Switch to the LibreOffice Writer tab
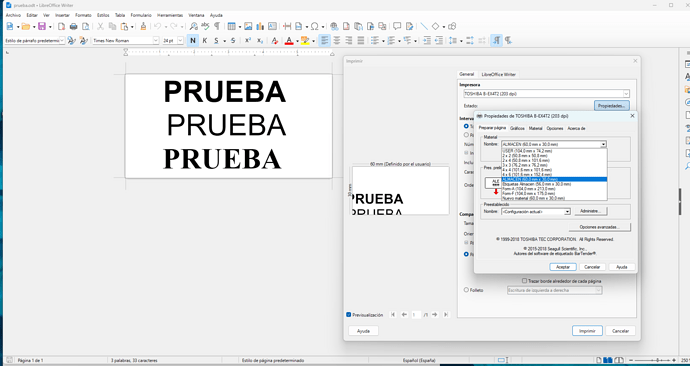690x366 pixels. (499, 75)
